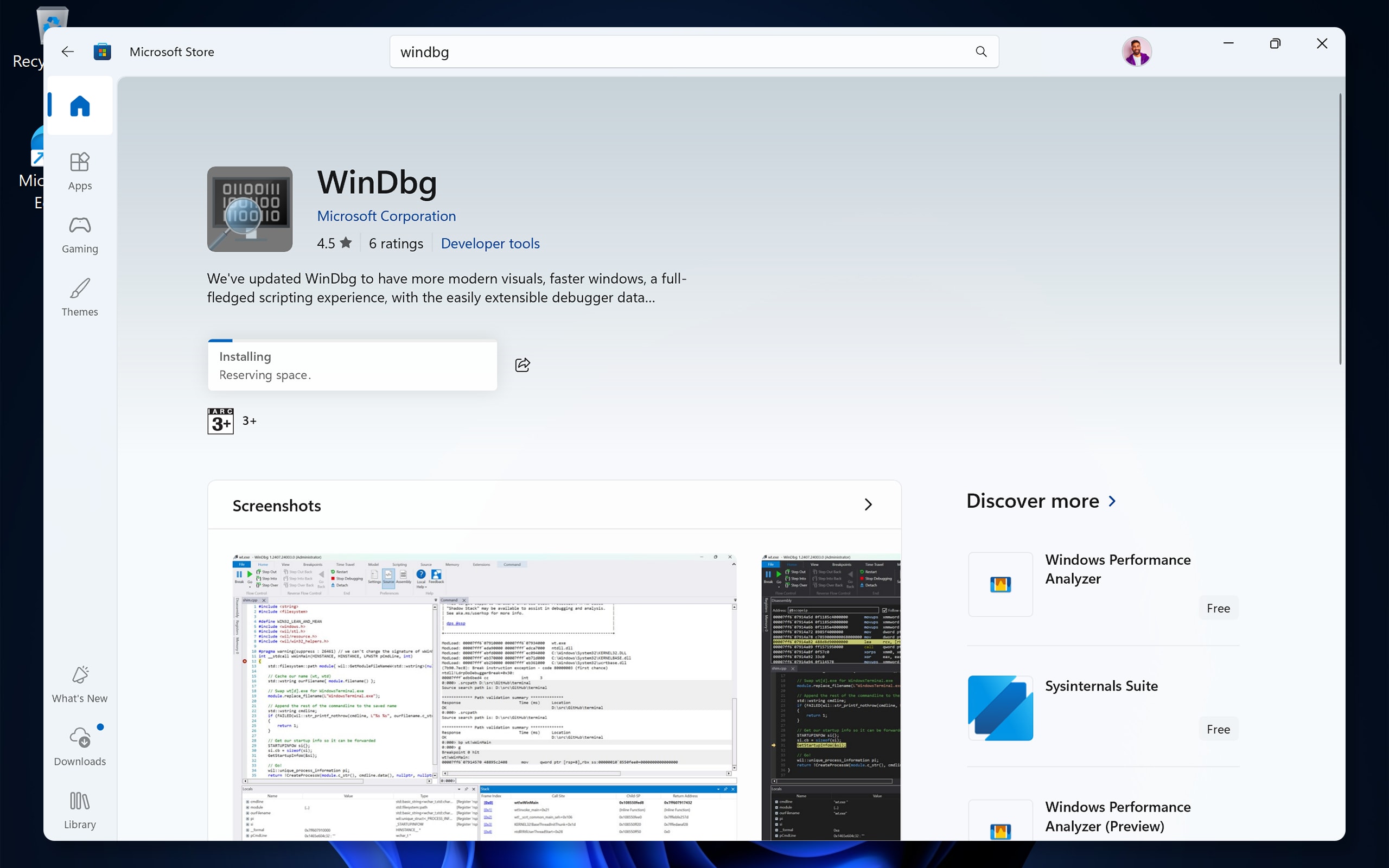1389x868 pixels.
Task: Click the 4.5 star rating
Action: (x=334, y=244)
